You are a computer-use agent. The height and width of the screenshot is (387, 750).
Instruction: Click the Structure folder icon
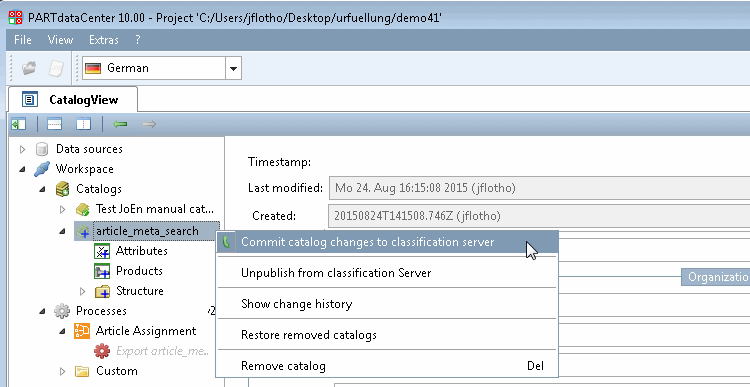[102, 291]
